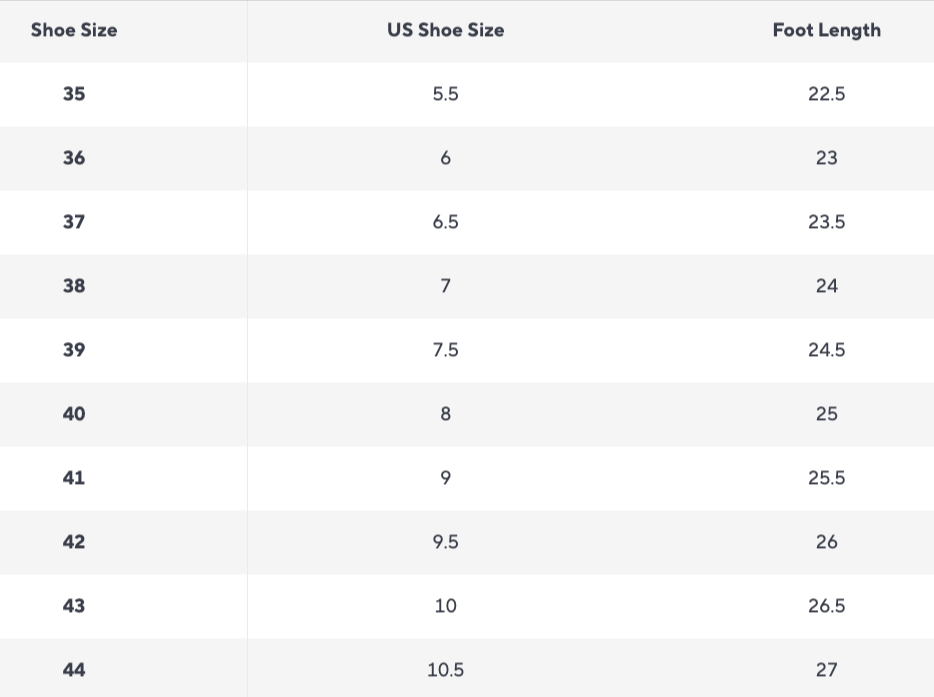
Task: Select foot length 22.5 value
Action: pos(826,94)
